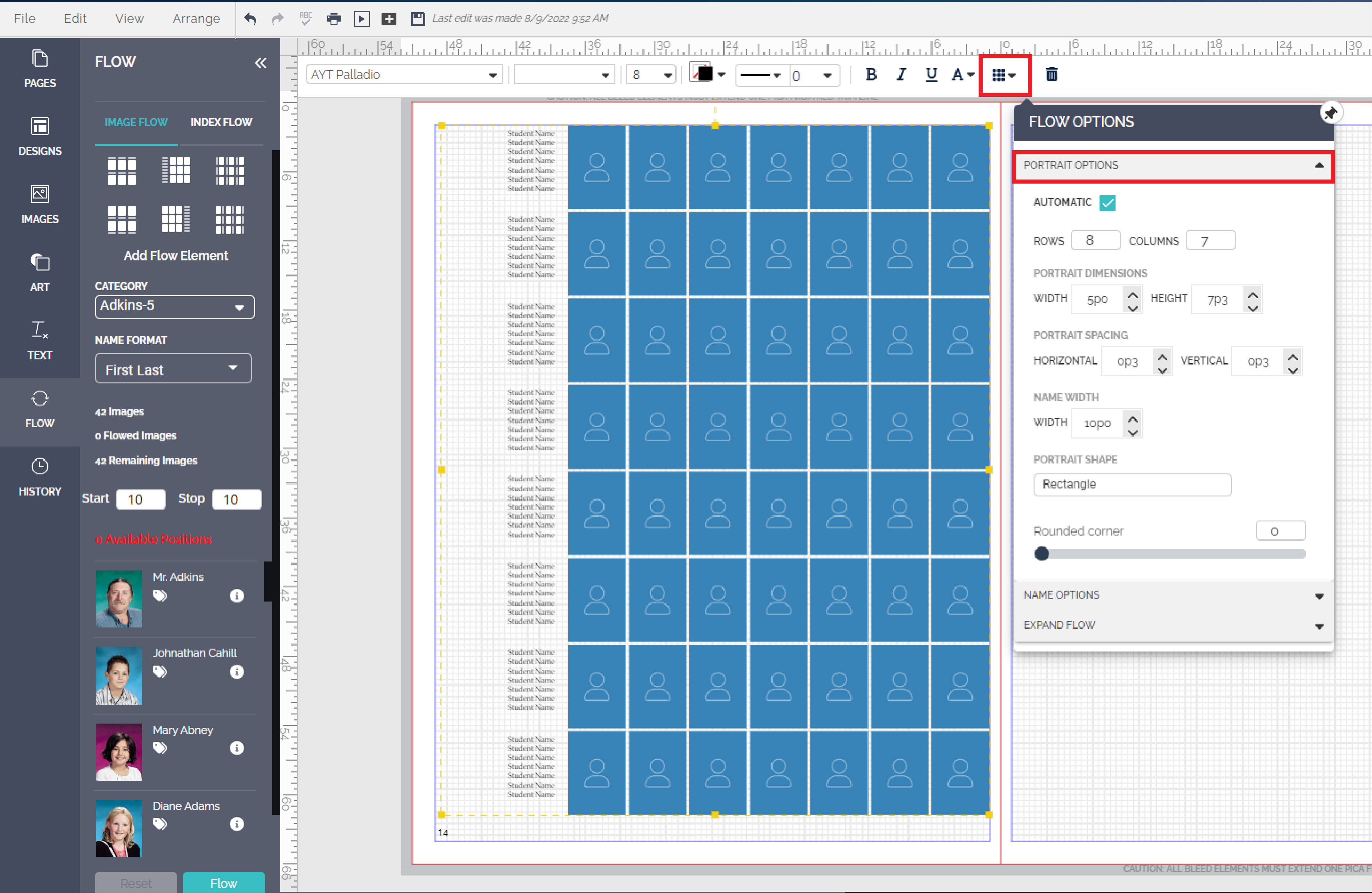Open the Art panel
Image resolution: width=1372 pixels, height=893 pixels.
[x=40, y=273]
